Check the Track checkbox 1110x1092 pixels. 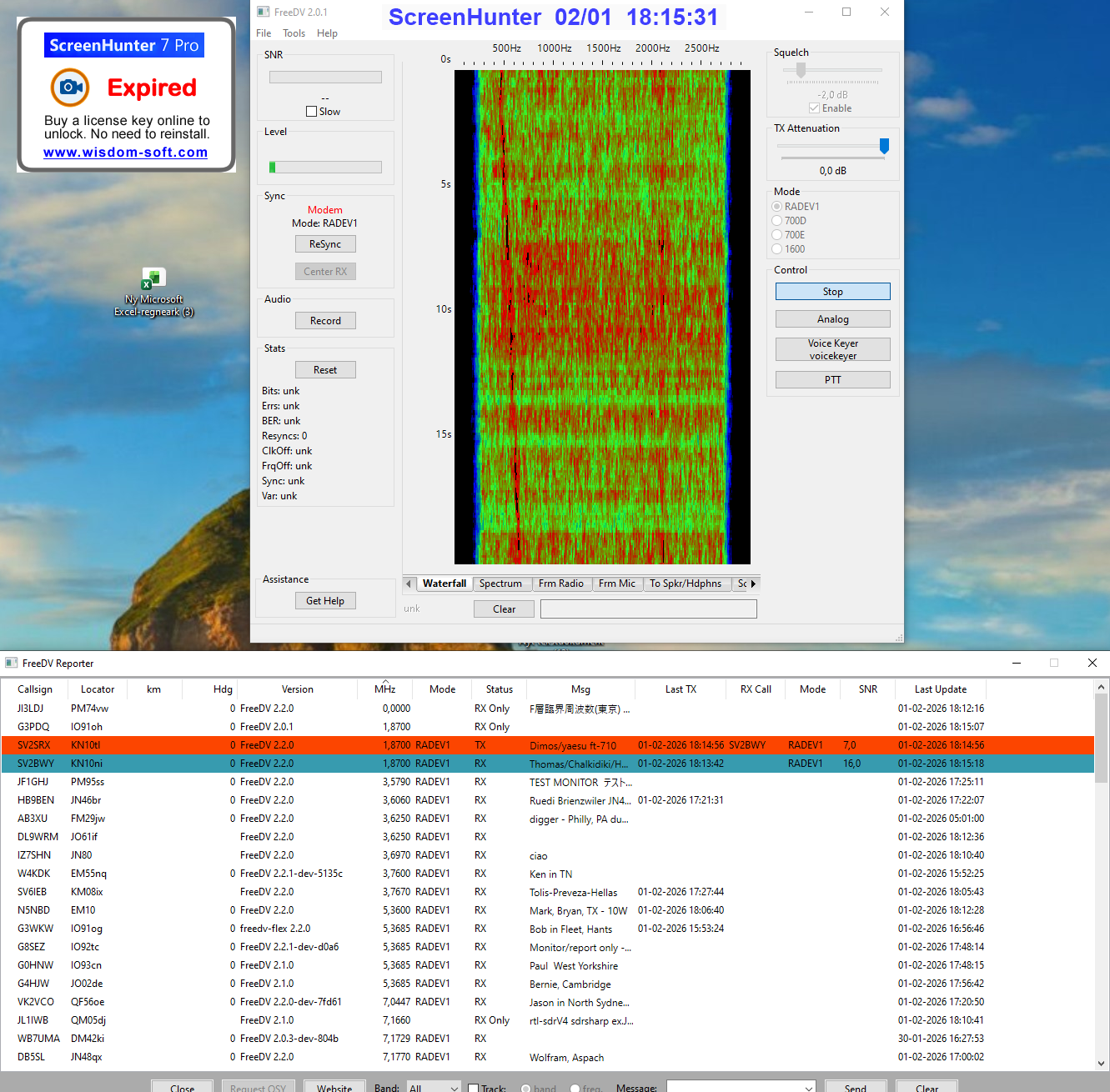[x=474, y=1088]
